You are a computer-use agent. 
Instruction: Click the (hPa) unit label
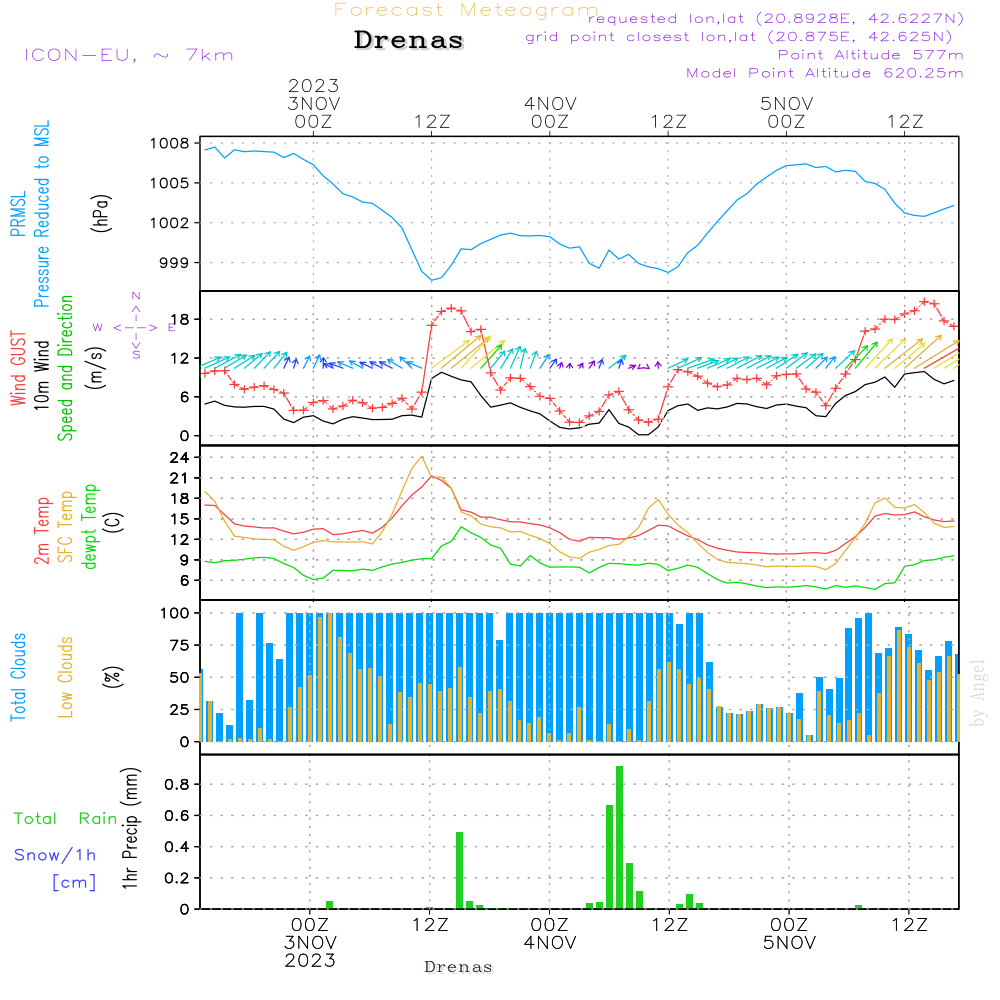101,213
